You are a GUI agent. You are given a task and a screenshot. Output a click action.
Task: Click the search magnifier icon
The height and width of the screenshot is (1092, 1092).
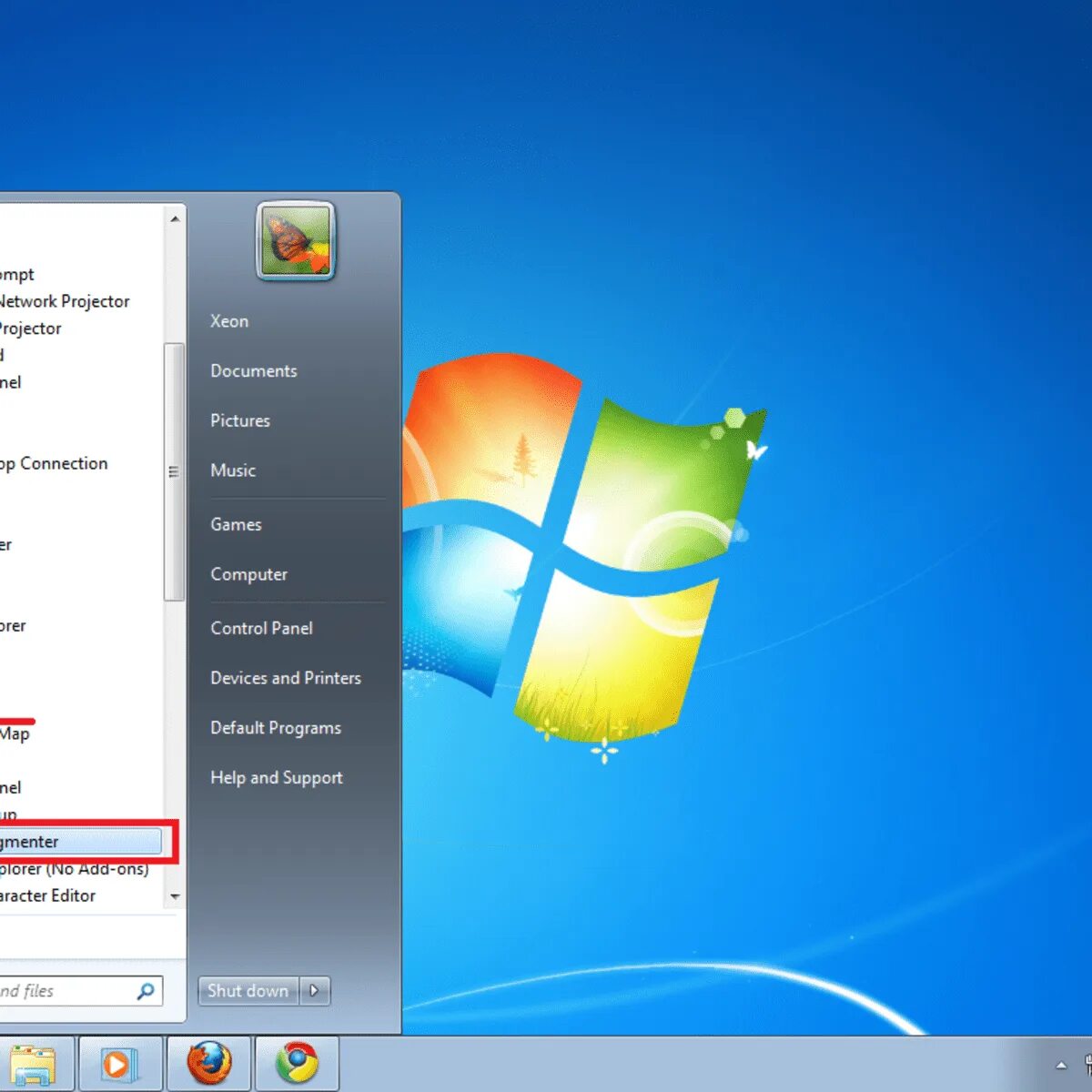[146, 991]
